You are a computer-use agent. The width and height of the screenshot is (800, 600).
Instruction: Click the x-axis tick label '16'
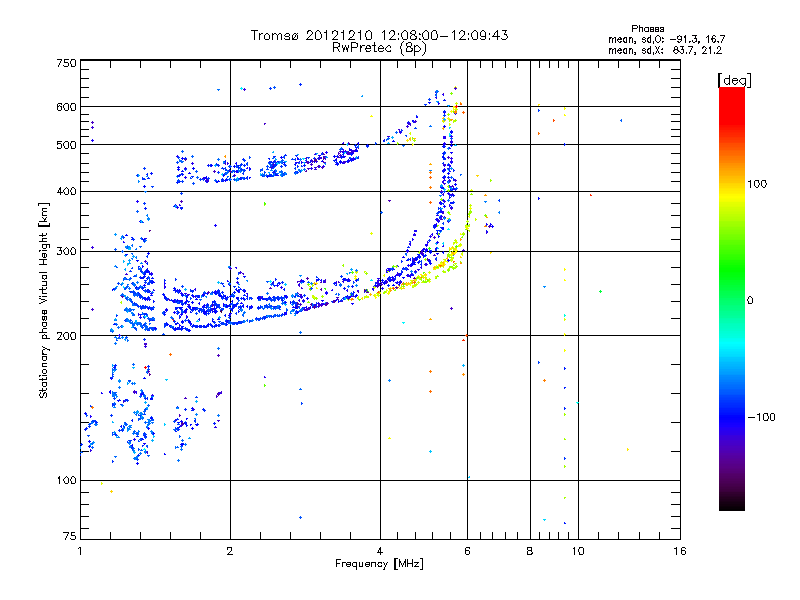(680, 551)
